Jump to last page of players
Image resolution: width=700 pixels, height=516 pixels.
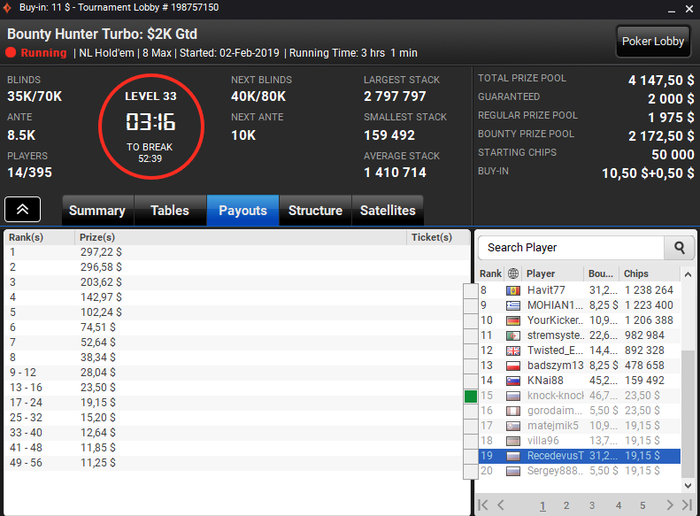[687, 505]
